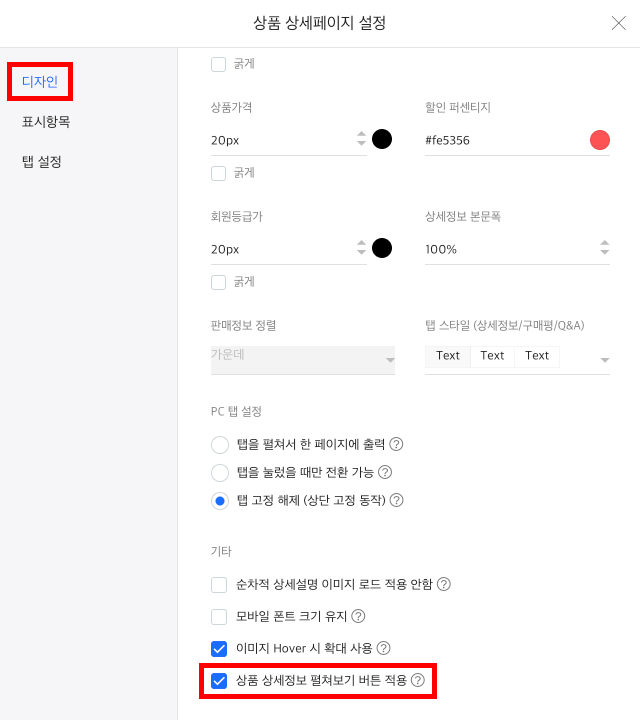Open help for 순차적 상세설명 이미지 로드 적용 안함

click(444, 584)
